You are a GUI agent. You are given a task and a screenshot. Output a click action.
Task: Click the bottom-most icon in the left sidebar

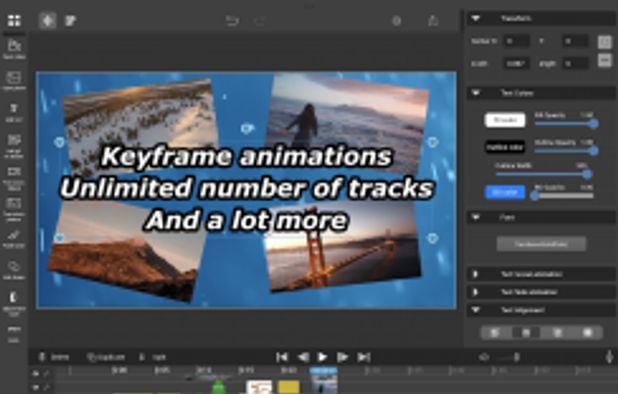tap(14, 333)
